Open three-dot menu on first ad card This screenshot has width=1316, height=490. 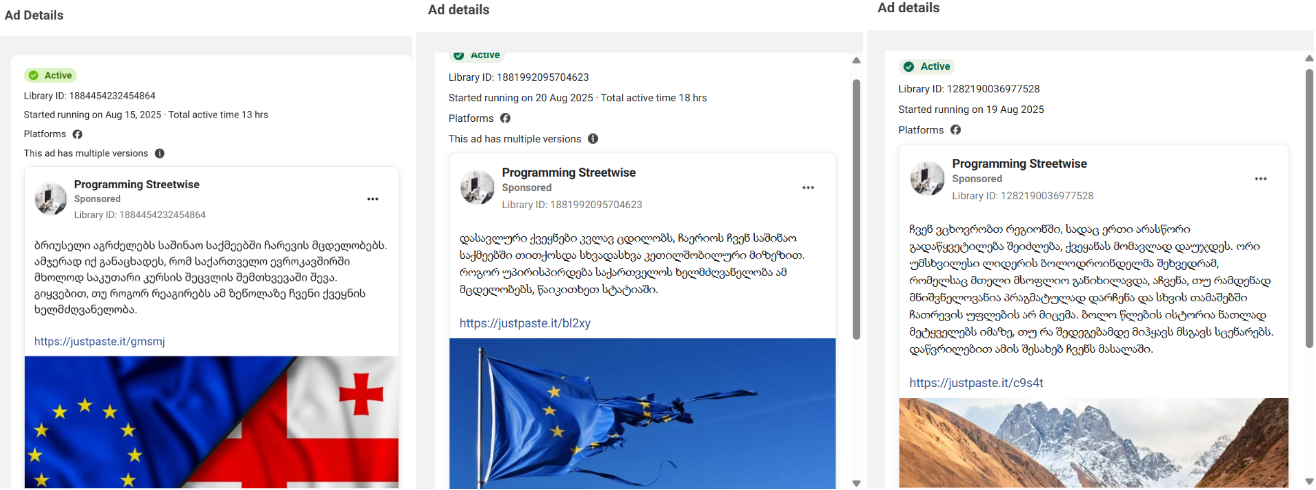pyautogui.click(x=373, y=199)
